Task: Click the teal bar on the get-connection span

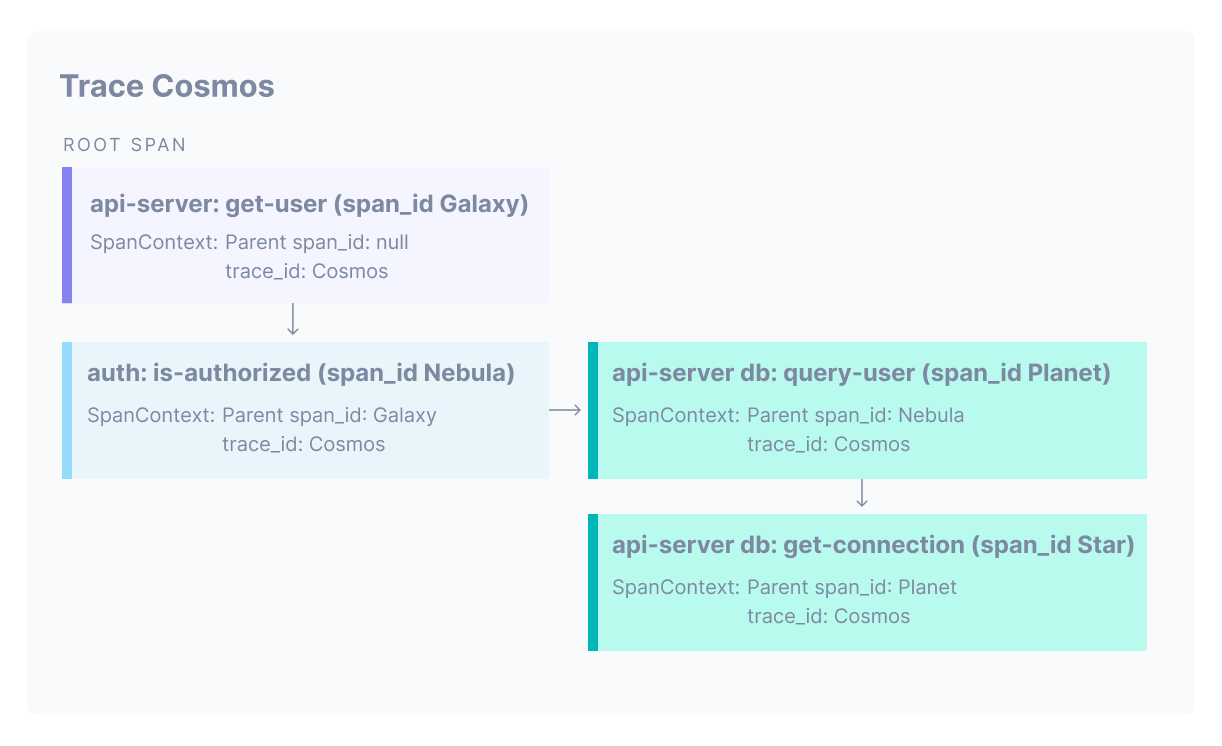Action: (x=593, y=582)
